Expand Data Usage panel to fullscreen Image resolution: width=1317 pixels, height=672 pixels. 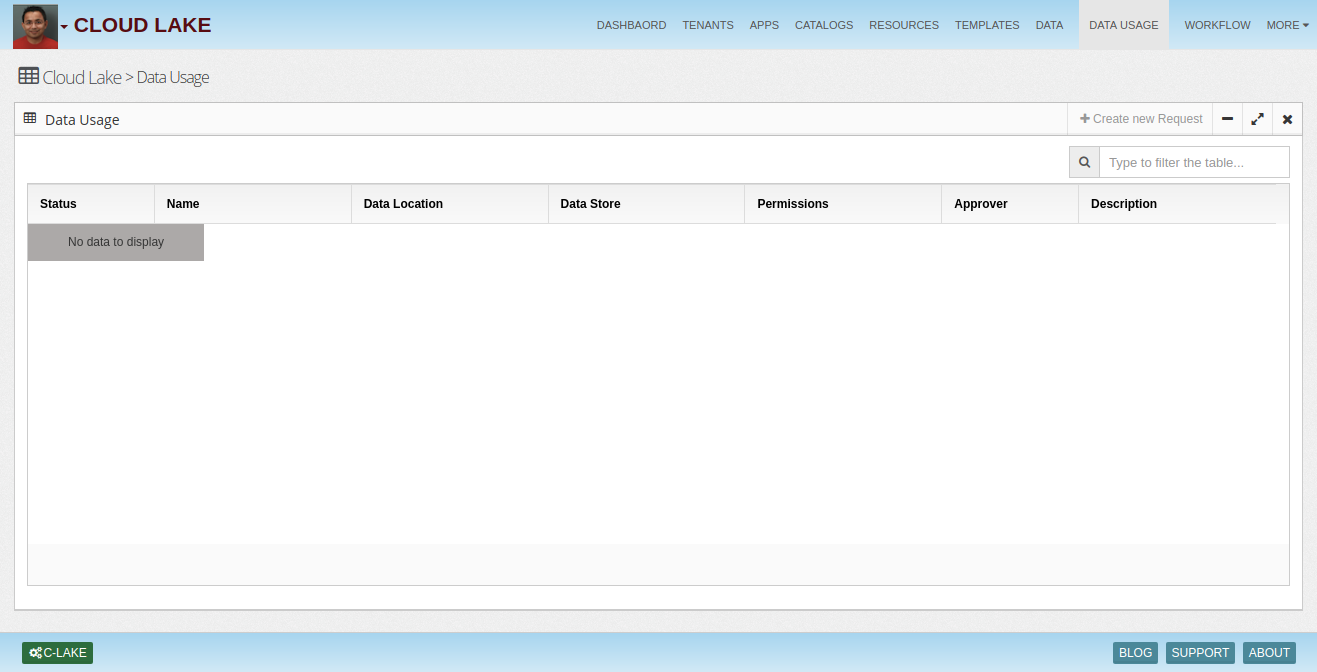point(1257,119)
